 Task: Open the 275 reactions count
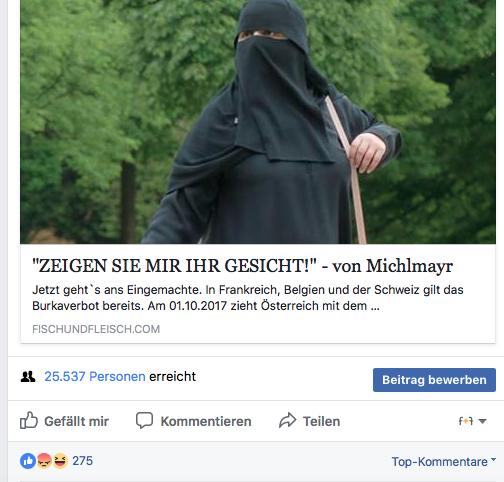point(82,461)
